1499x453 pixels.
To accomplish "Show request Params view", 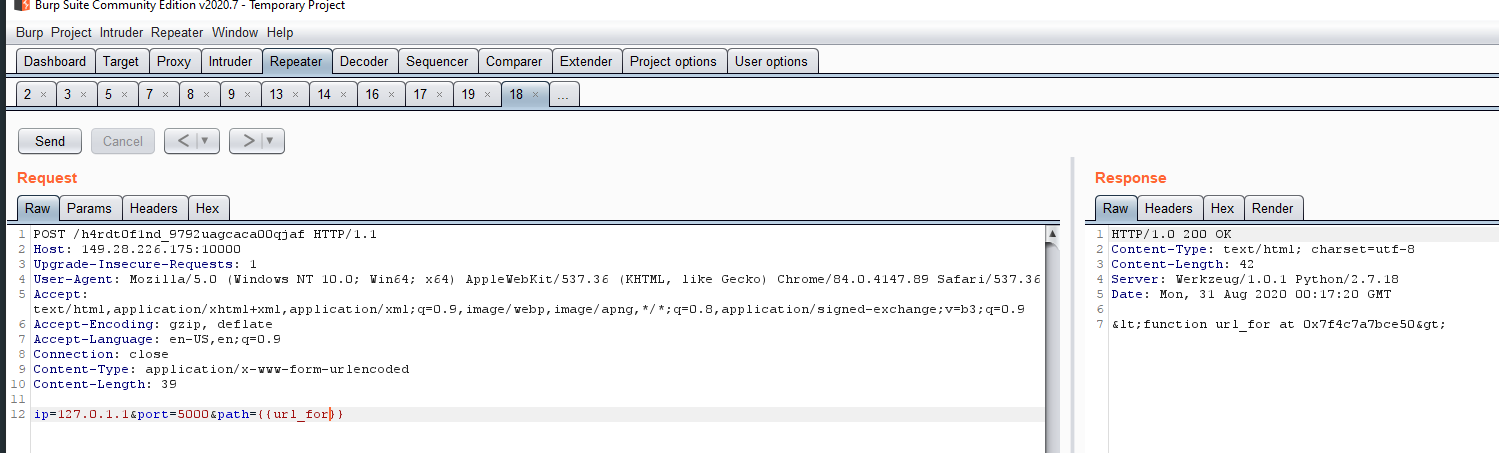I will 89,208.
